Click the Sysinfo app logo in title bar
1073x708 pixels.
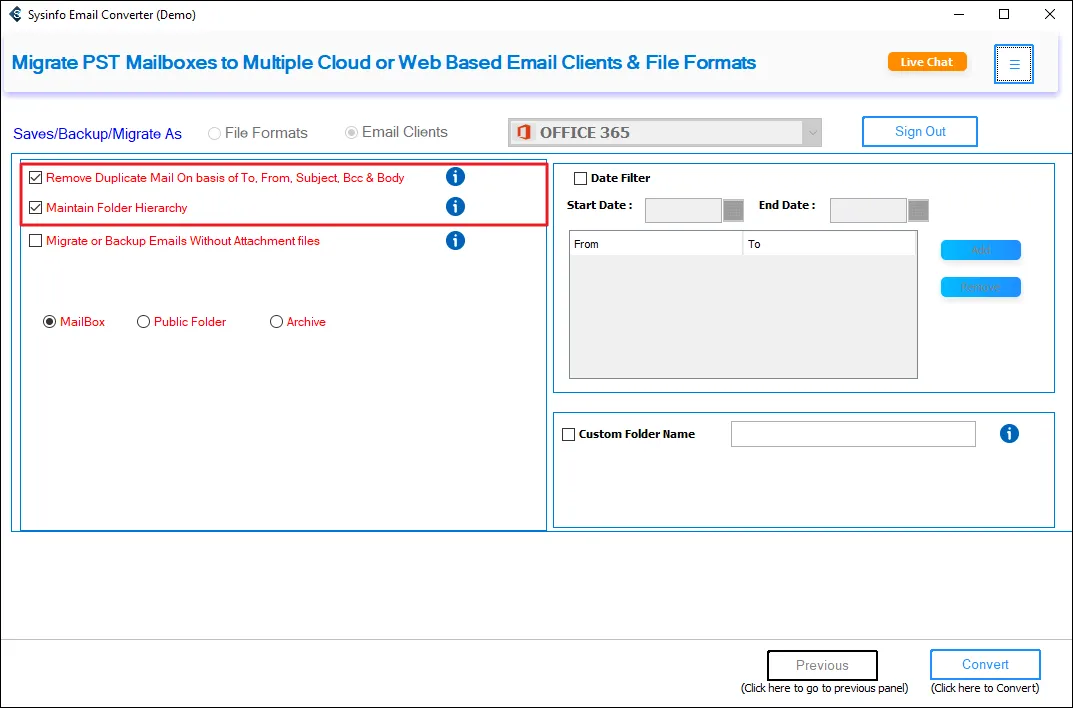click(x=15, y=14)
